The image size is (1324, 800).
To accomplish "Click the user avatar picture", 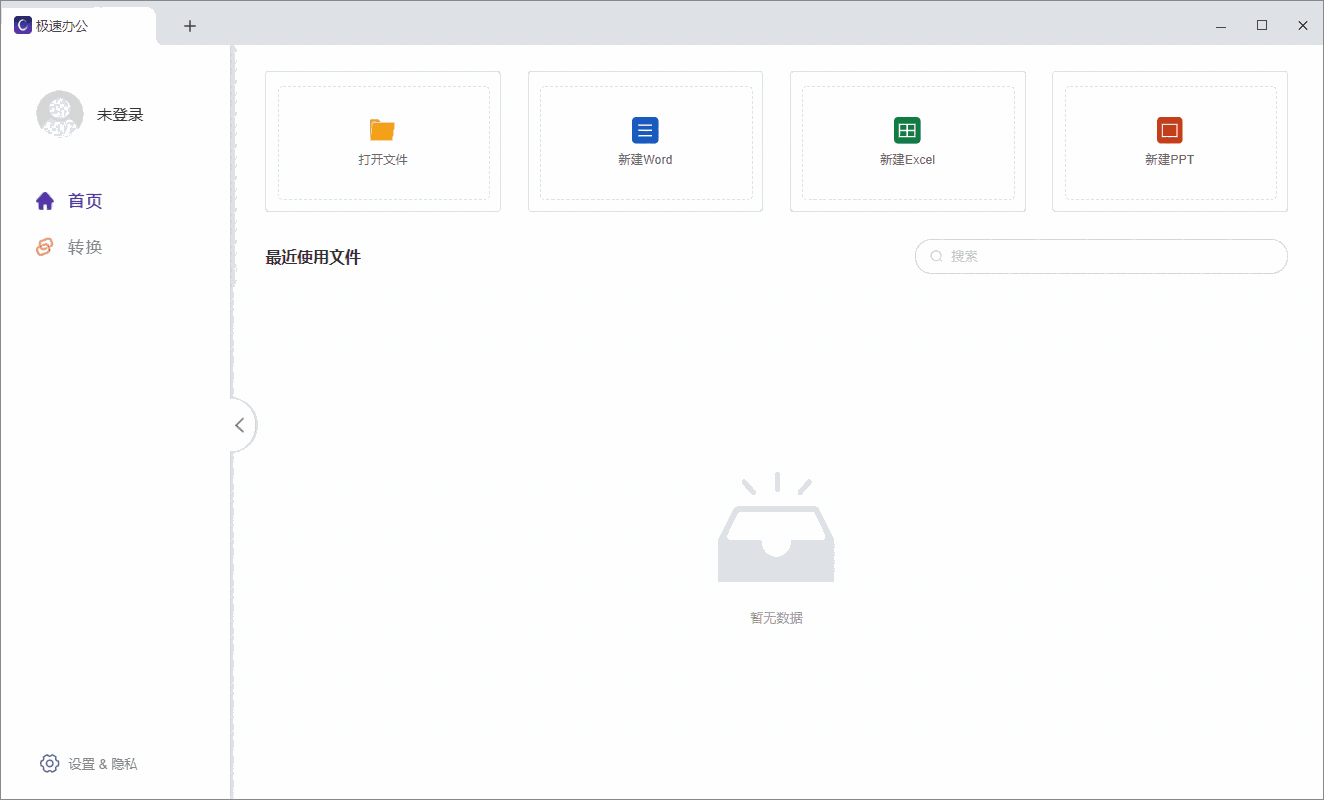I will point(60,114).
